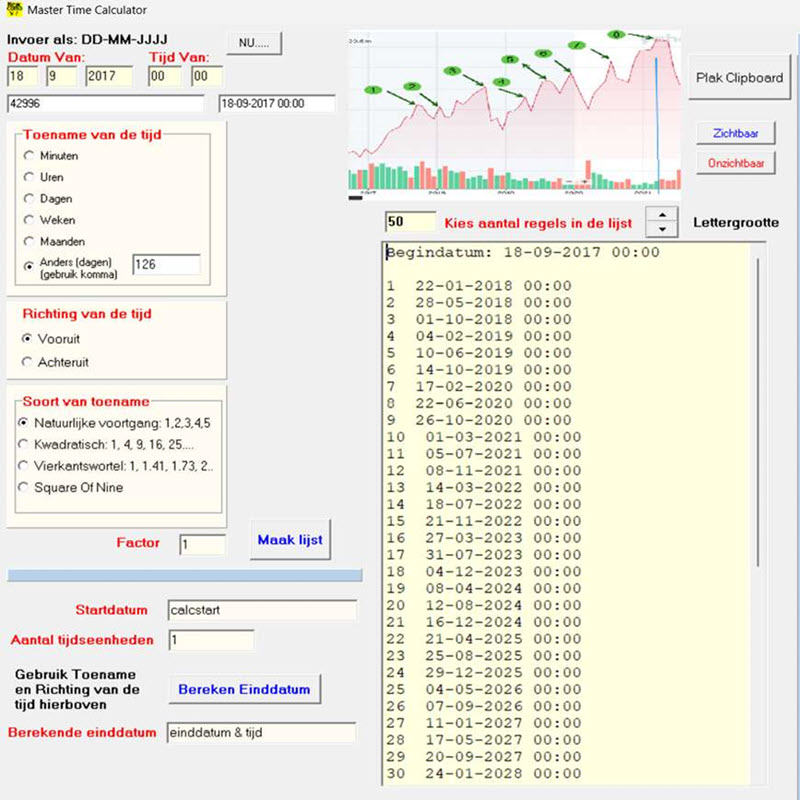This screenshot has width=800, height=800.
Task: Click the Maak lijst button
Action: pyautogui.click(x=290, y=540)
